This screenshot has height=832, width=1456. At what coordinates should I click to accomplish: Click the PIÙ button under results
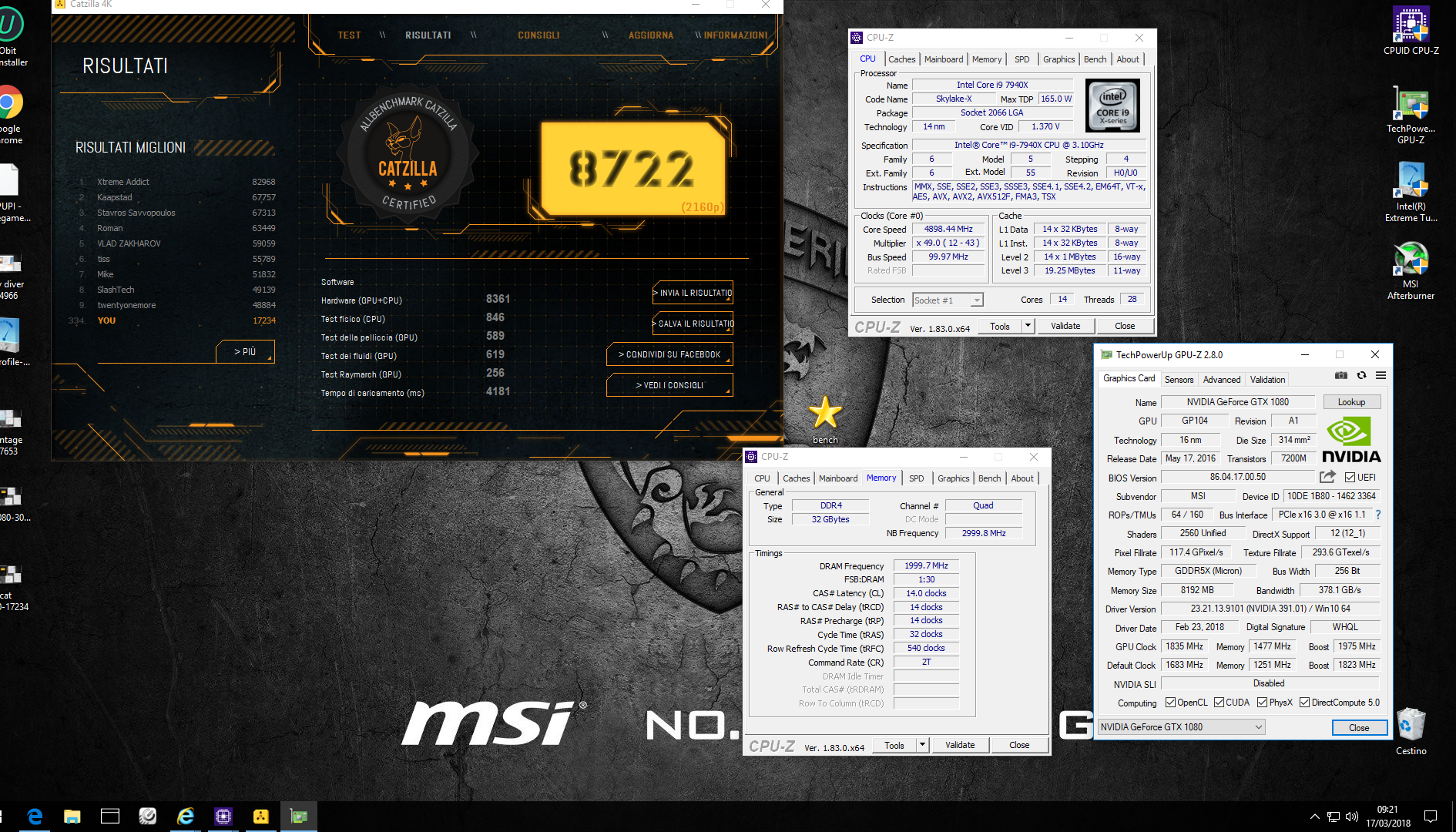pos(245,351)
